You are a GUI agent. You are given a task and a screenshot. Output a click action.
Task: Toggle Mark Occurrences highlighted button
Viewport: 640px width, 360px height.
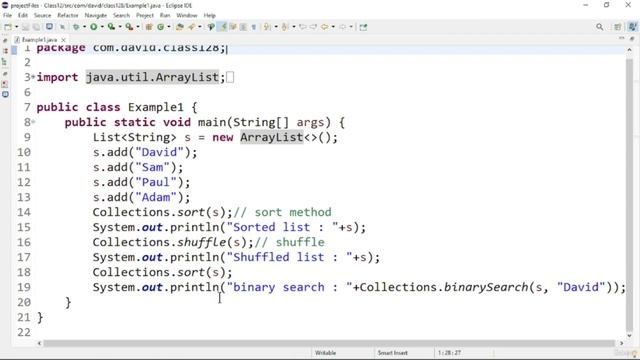(223, 27)
